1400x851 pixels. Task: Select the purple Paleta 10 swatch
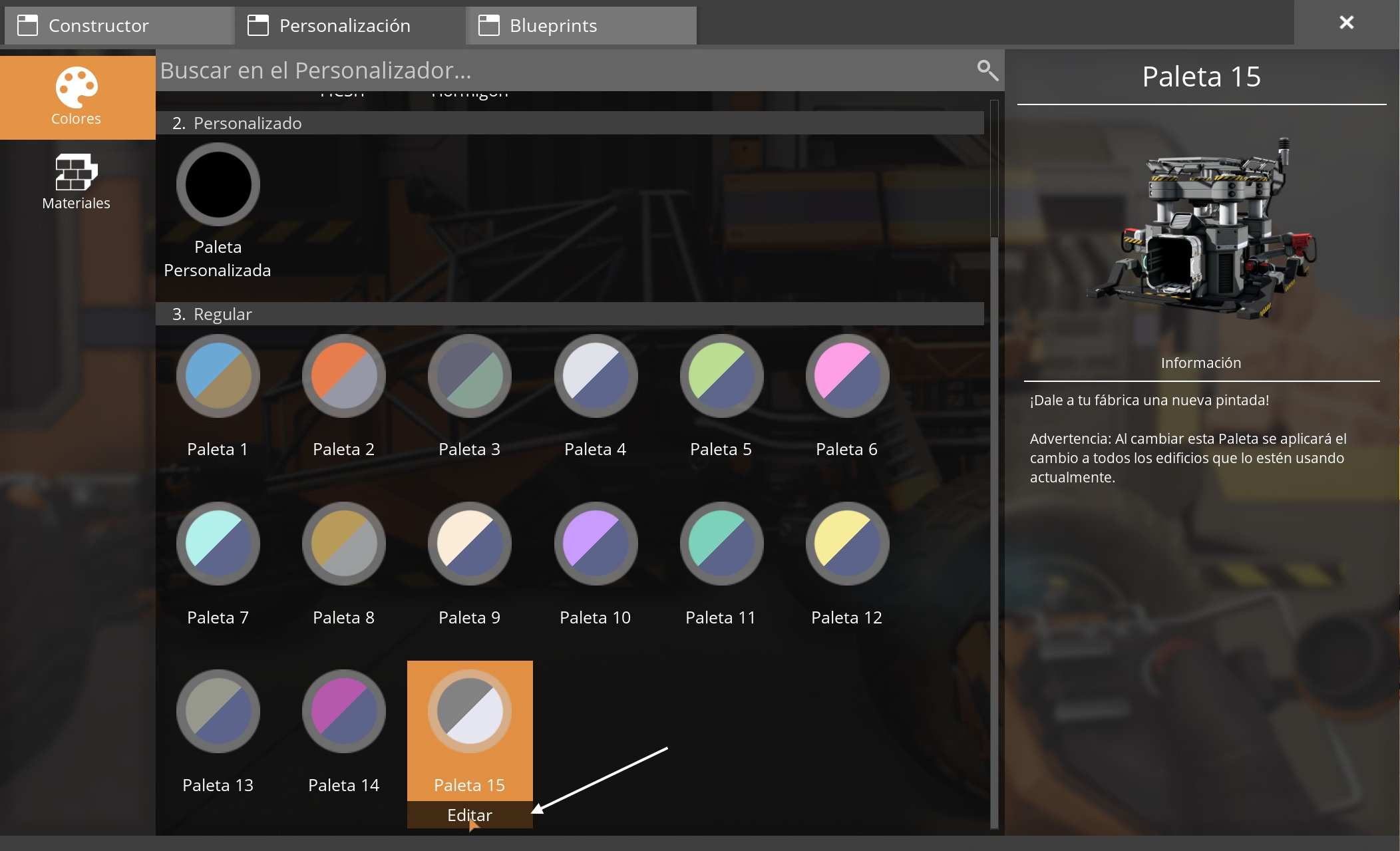tap(595, 544)
